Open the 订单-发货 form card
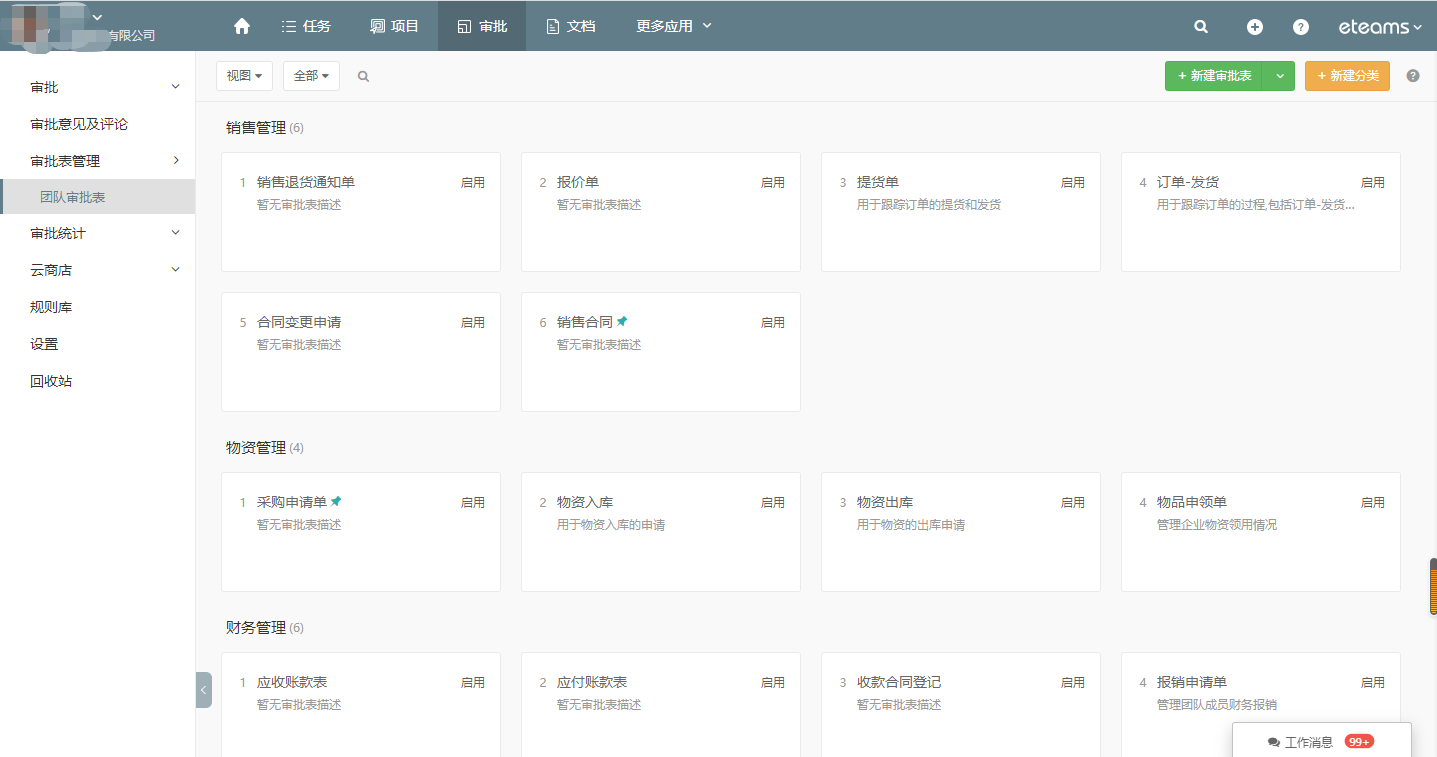The height and width of the screenshot is (757, 1437). tap(1261, 212)
